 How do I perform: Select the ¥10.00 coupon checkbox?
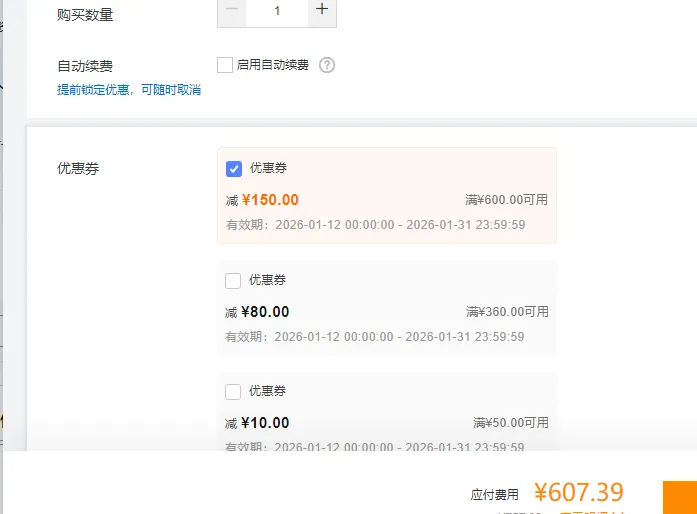click(x=233, y=392)
